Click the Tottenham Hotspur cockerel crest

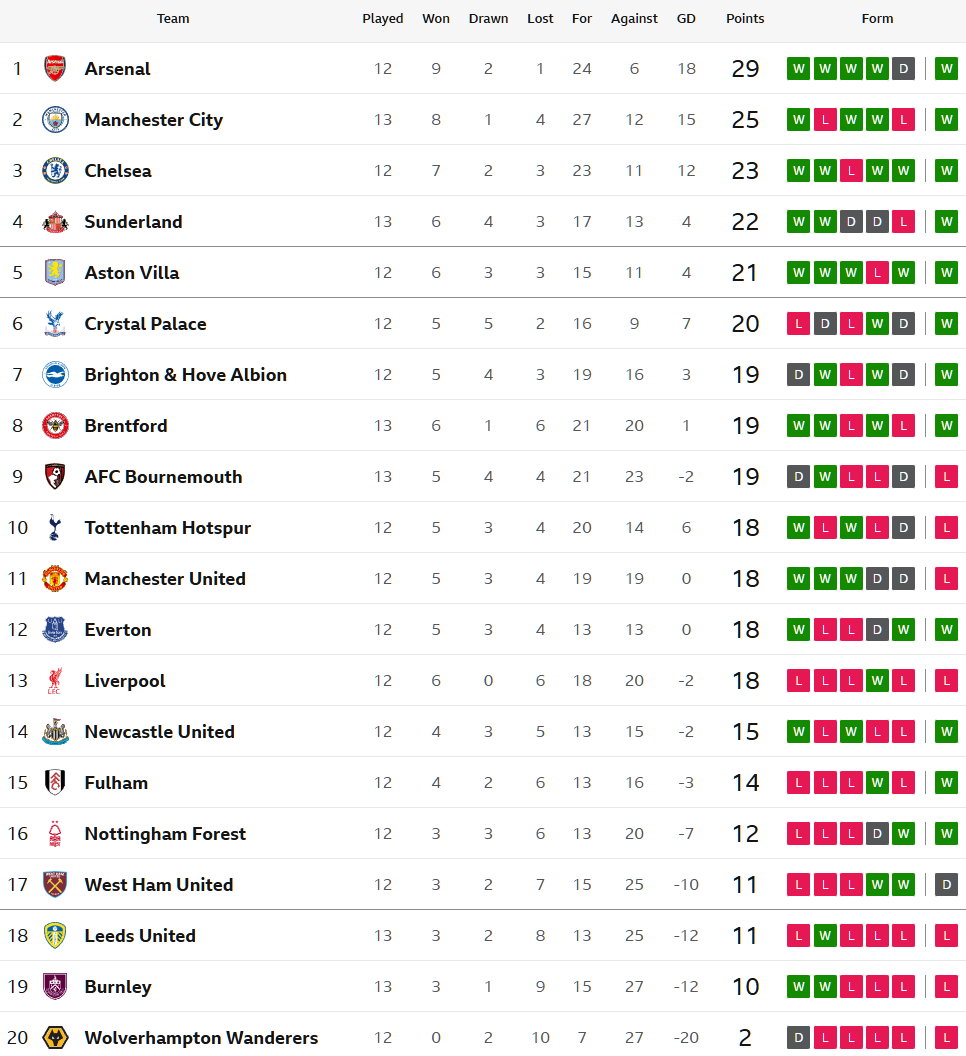pyautogui.click(x=55, y=527)
